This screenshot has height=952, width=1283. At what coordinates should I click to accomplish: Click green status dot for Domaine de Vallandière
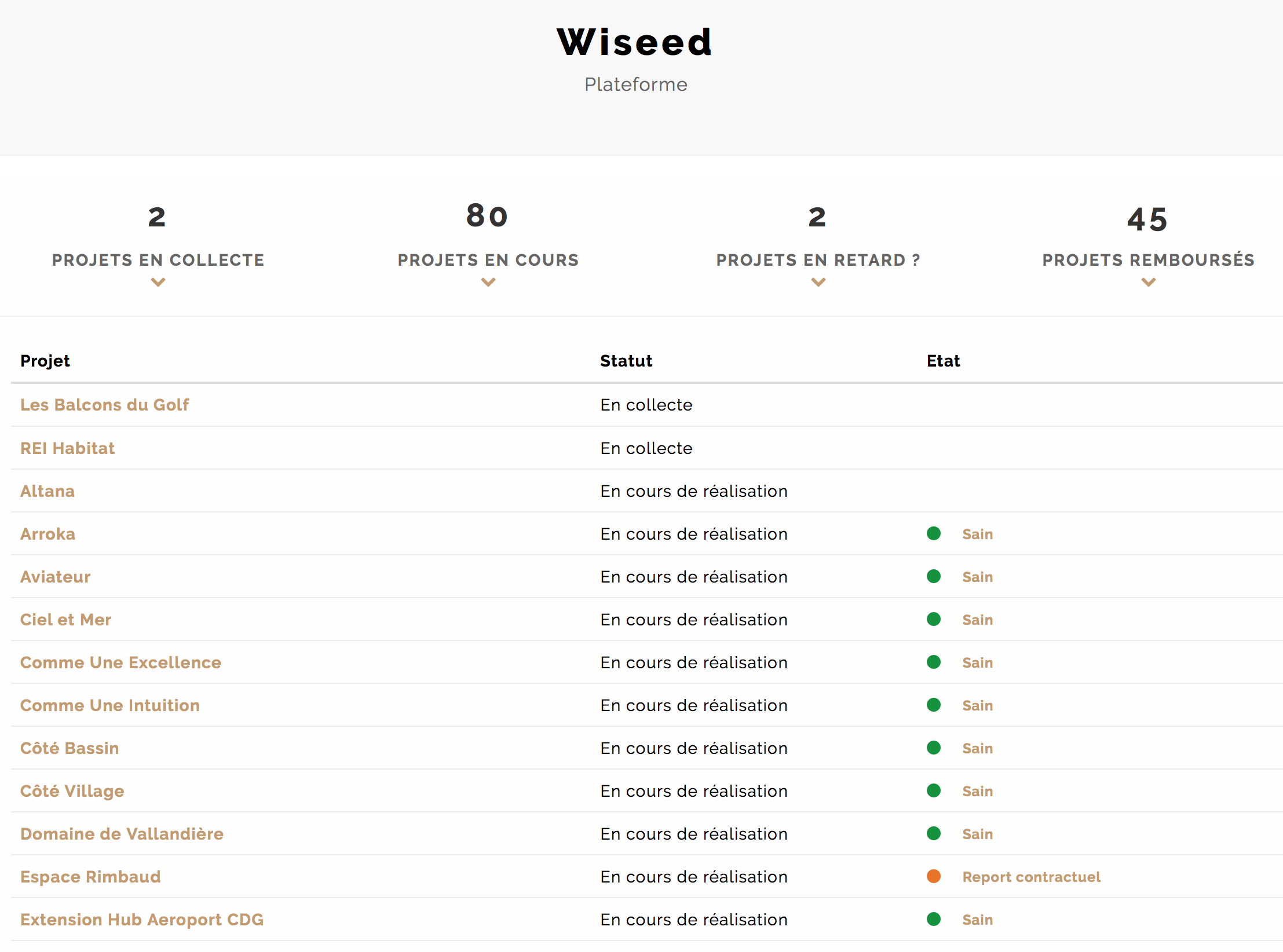934,833
